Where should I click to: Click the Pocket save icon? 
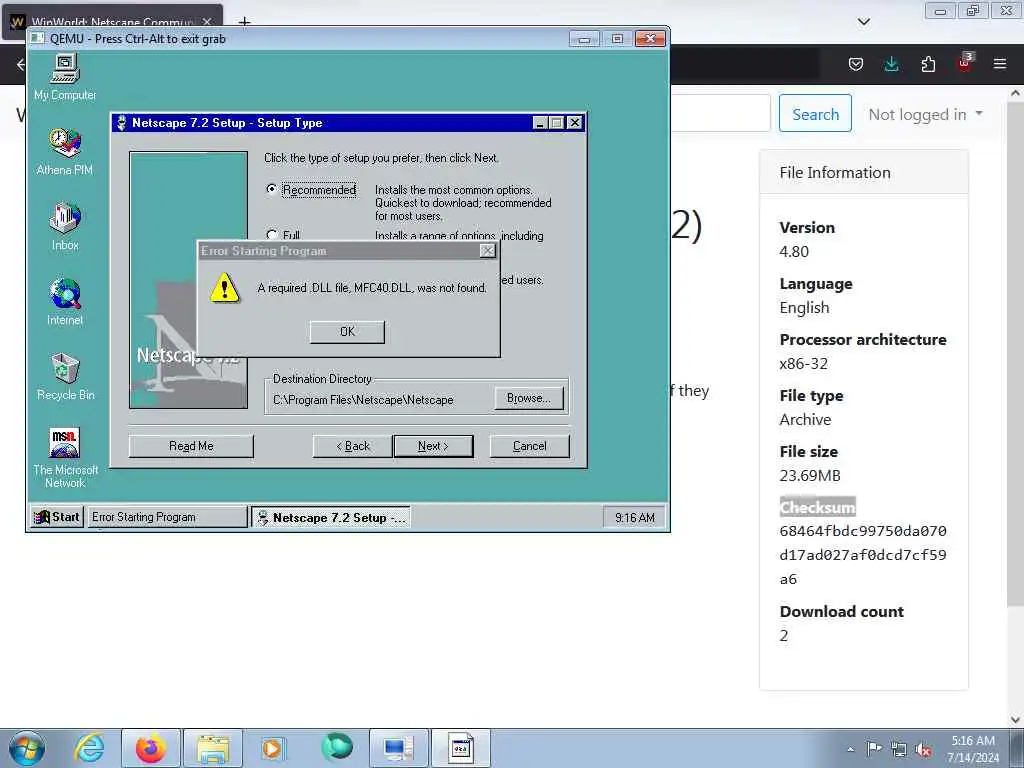(856, 64)
